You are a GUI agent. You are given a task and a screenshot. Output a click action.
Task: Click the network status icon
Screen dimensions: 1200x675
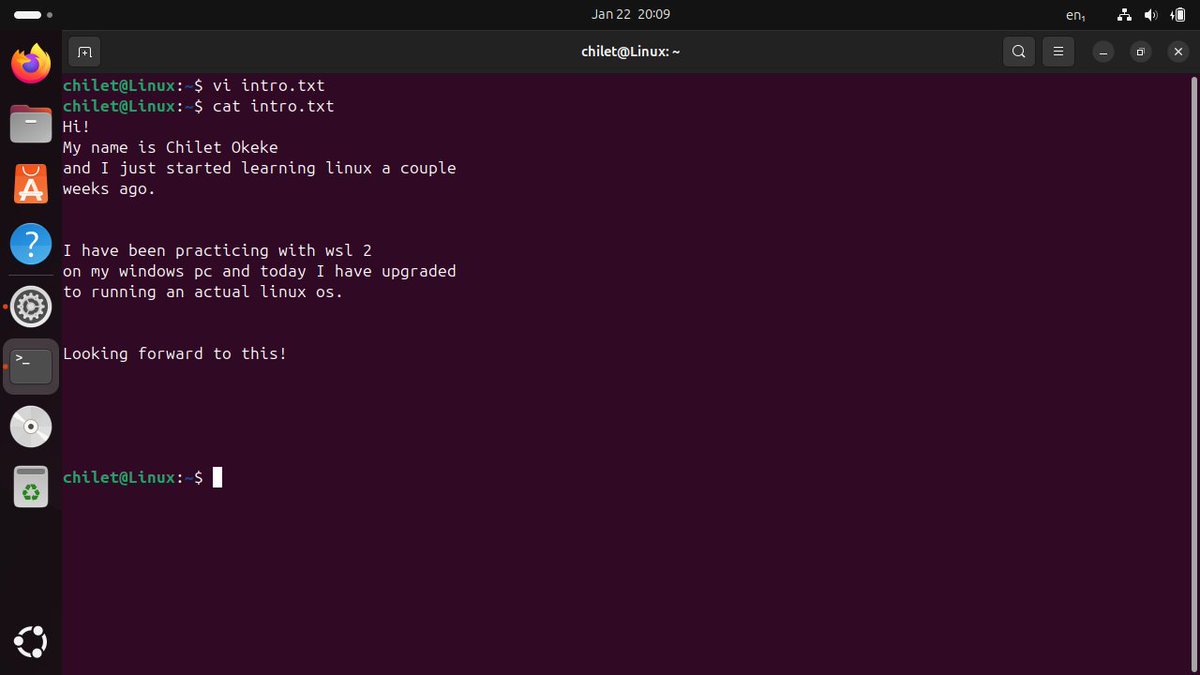click(1124, 14)
